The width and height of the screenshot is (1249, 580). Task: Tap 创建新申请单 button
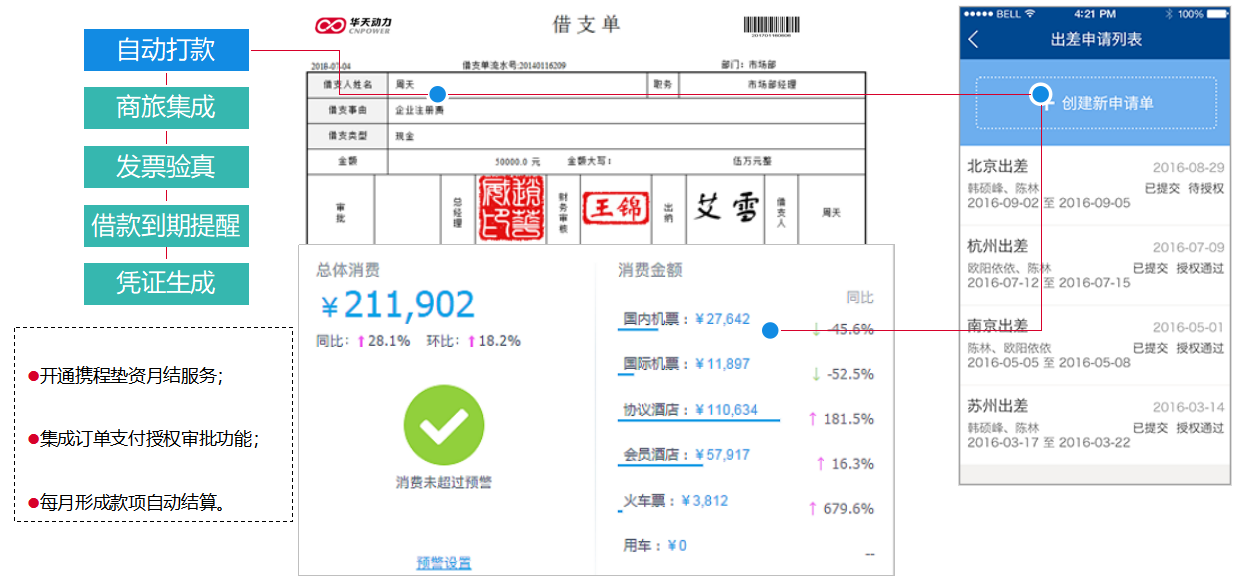click(x=1095, y=103)
